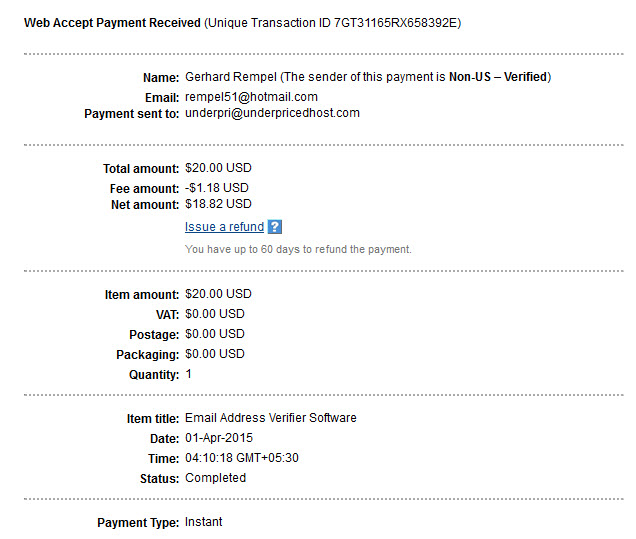Click the 60 days refund notice text
This screenshot has height=539, width=636.
(298, 249)
